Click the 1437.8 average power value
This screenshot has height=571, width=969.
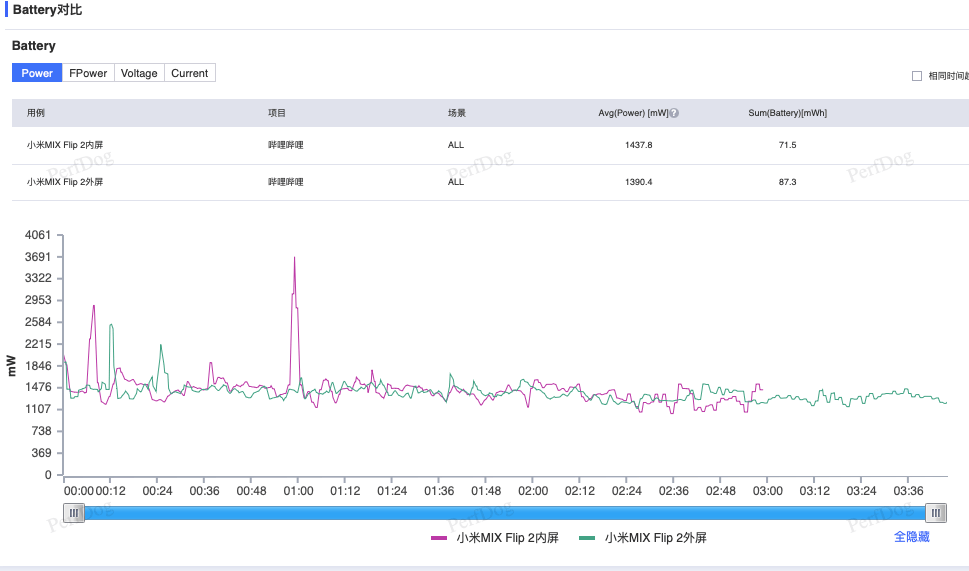point(638,145)
